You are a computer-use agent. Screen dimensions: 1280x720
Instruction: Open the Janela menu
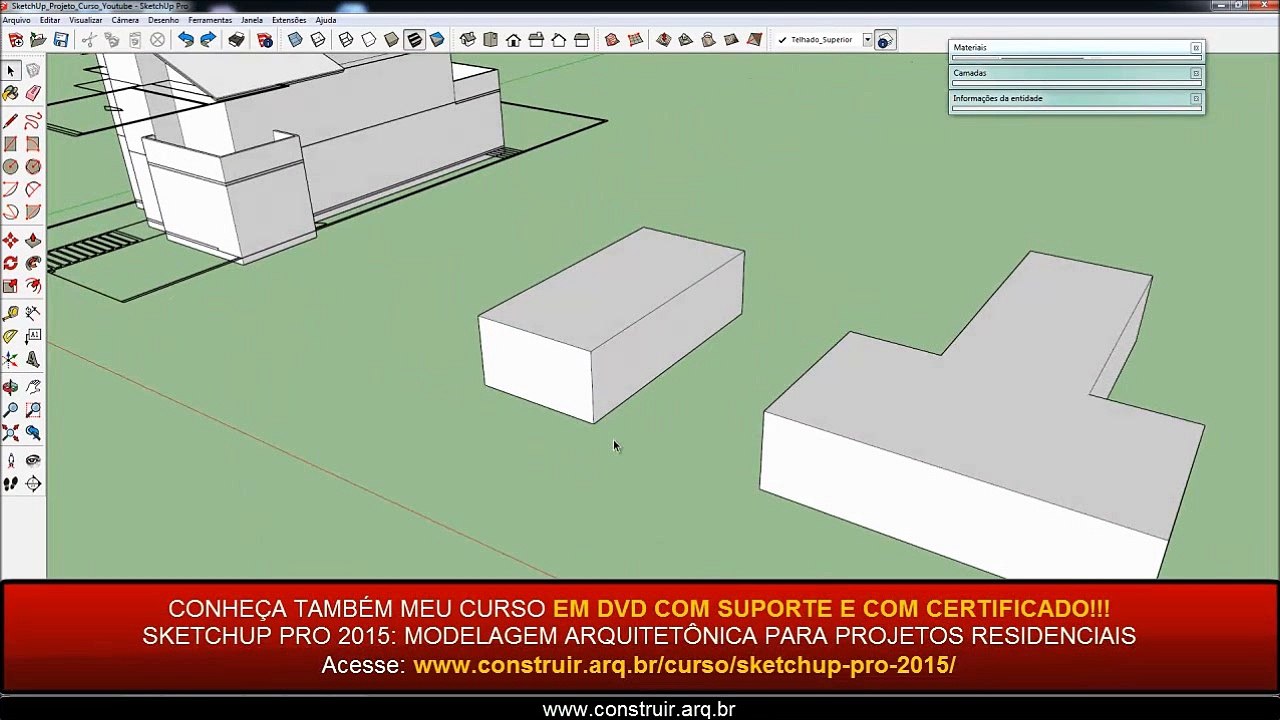click(x=252, y=20)
